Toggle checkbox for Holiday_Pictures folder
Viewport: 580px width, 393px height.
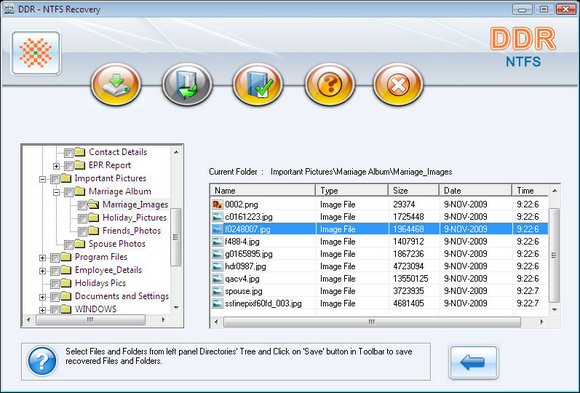coord(82,218)
